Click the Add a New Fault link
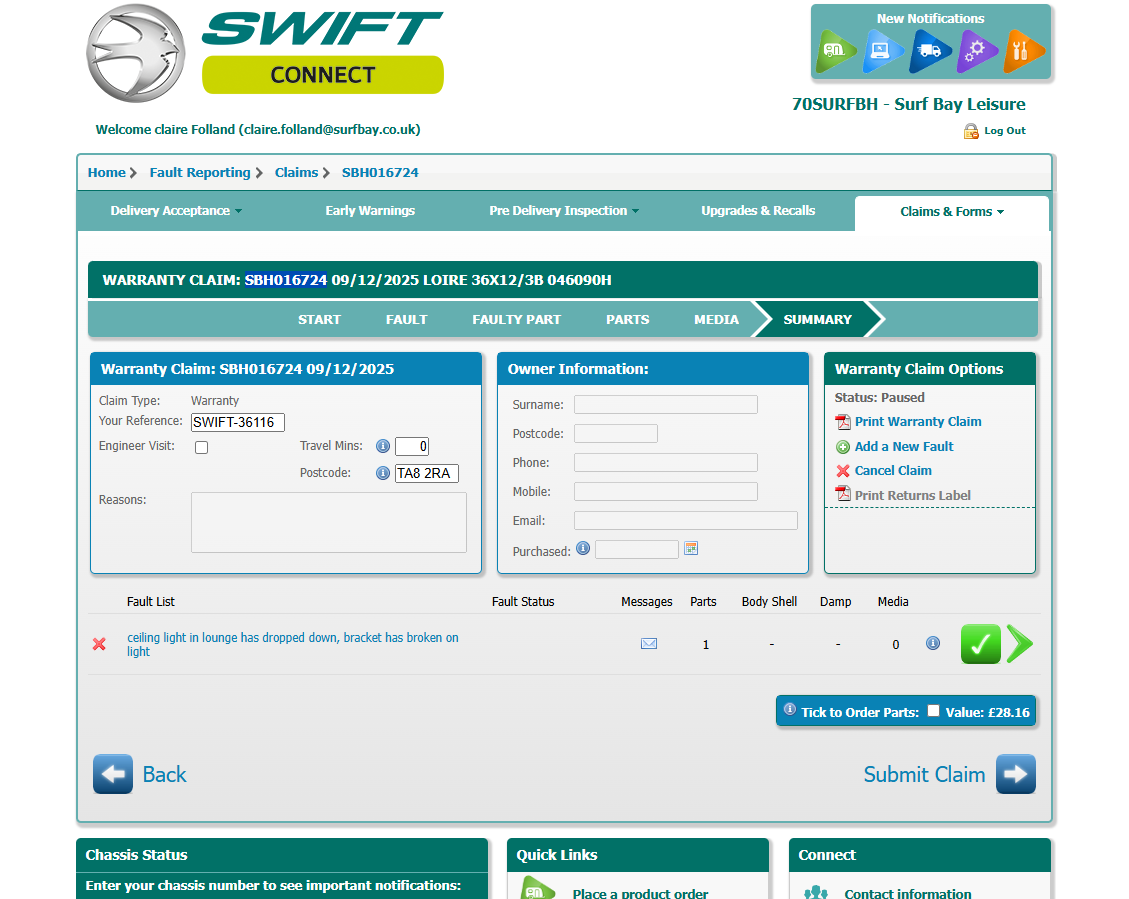The image size is (1129, 899). [x=904, y=447]
